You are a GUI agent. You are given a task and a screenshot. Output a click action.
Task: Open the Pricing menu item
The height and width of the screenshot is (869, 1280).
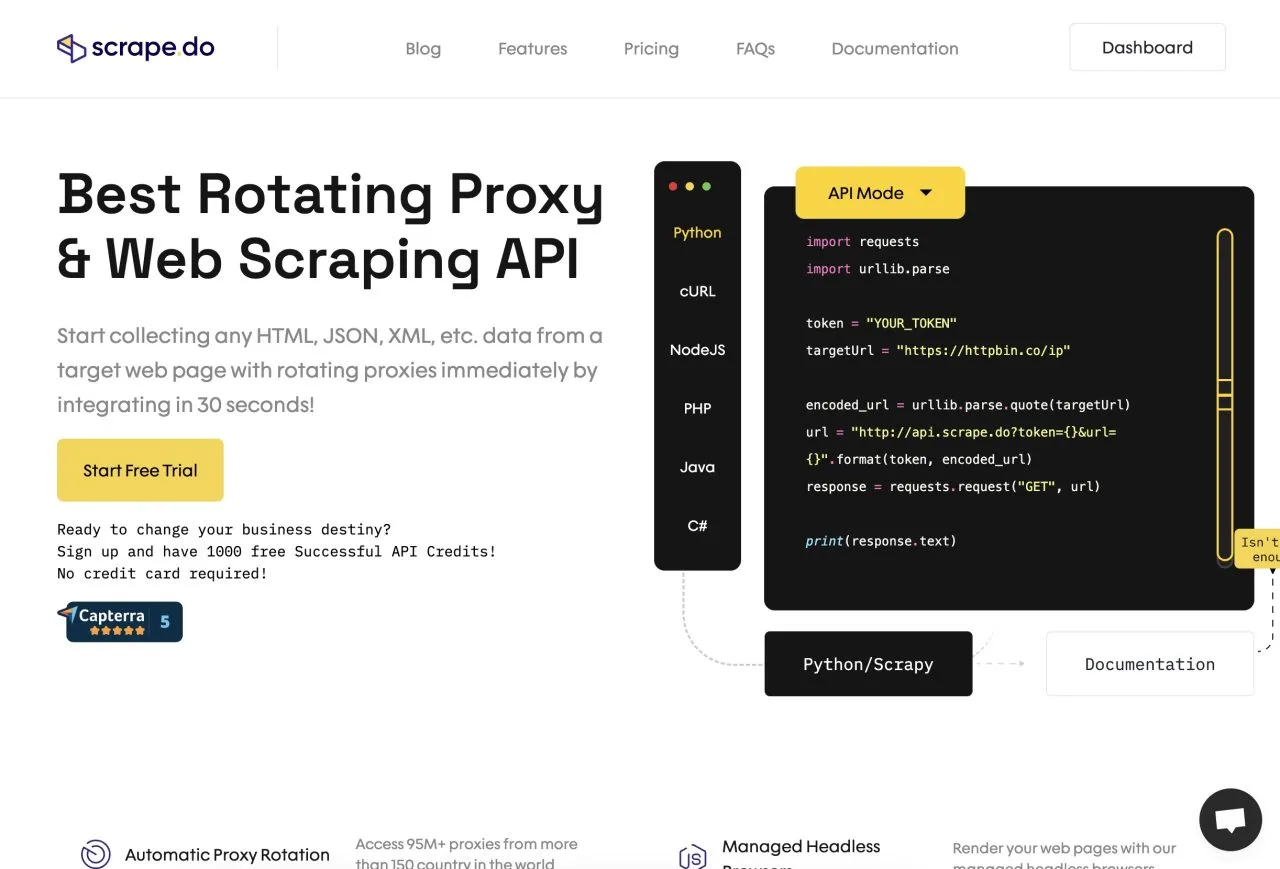651,48
